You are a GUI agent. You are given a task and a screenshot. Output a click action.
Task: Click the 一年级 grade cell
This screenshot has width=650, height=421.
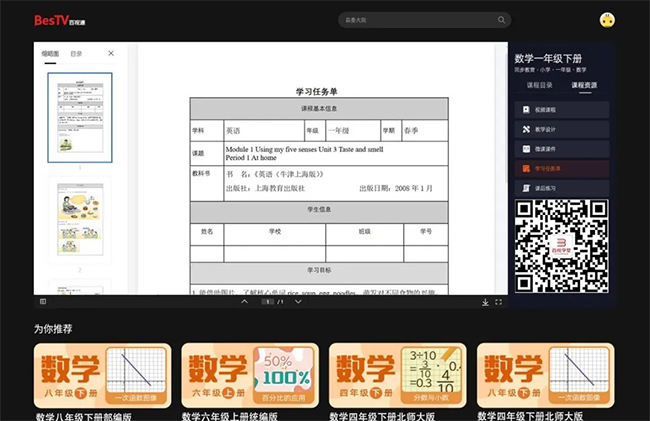coord(353,131)
